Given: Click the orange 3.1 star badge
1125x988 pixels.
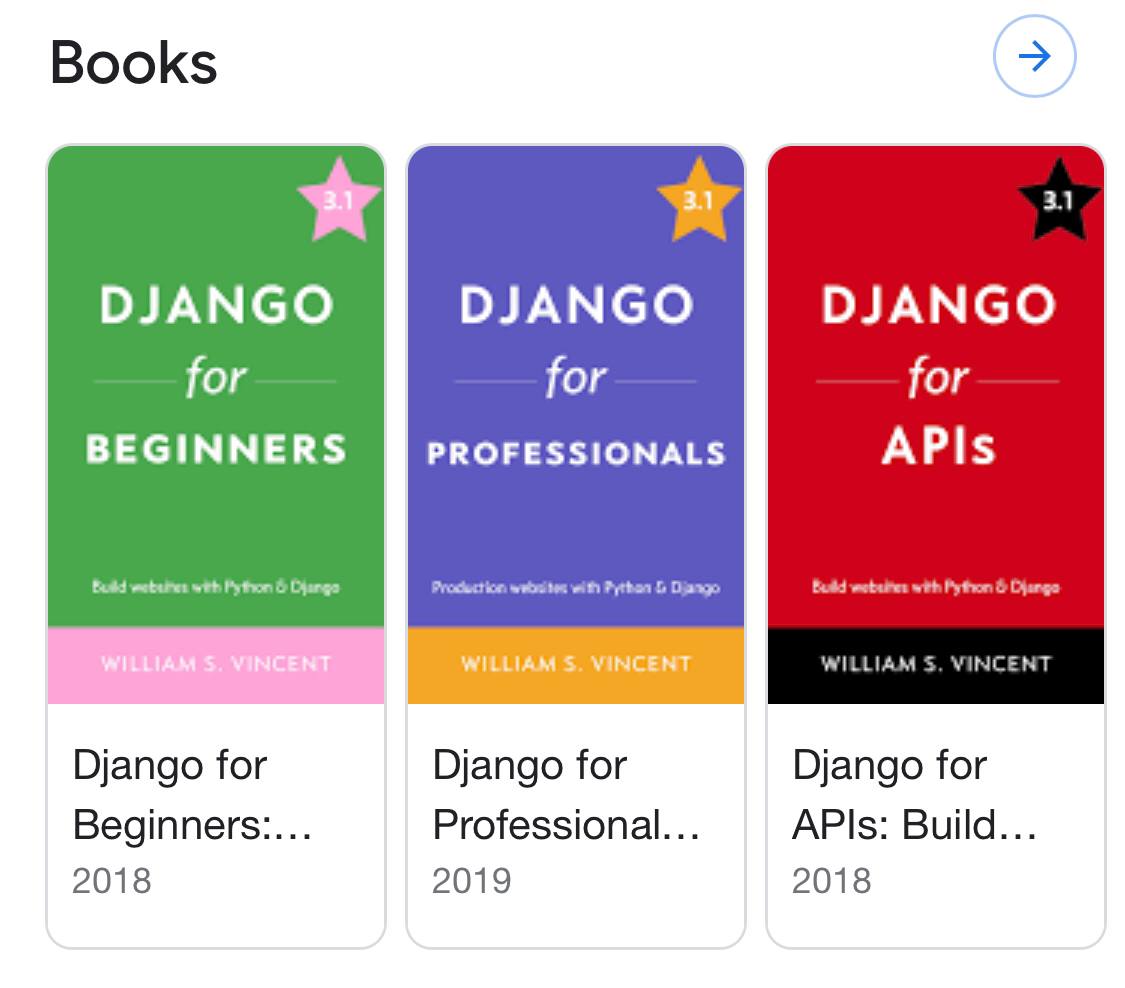Looking at the screenshot, I should point(699,200).
